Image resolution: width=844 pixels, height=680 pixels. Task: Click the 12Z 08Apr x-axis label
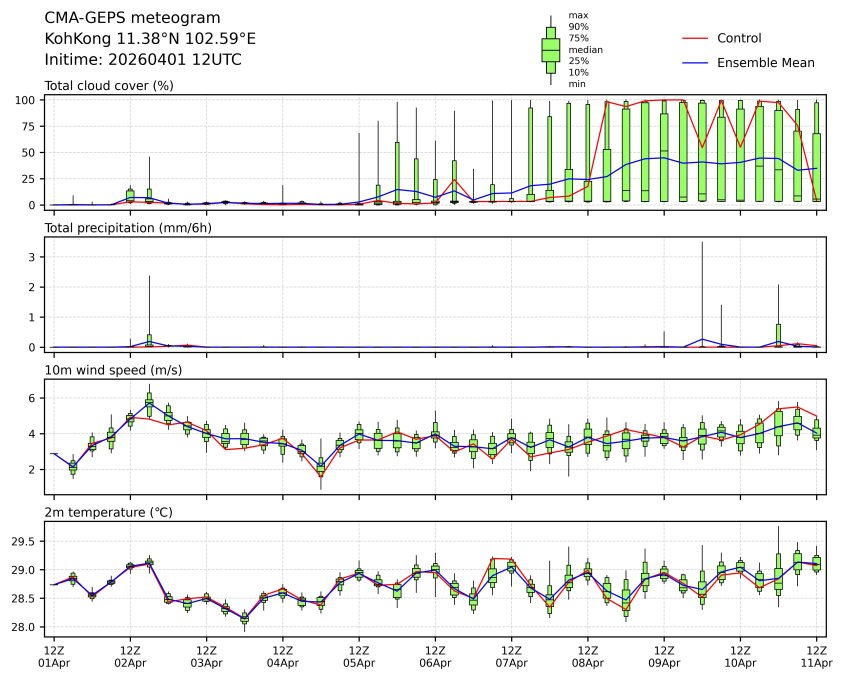(x=588, y=657)
